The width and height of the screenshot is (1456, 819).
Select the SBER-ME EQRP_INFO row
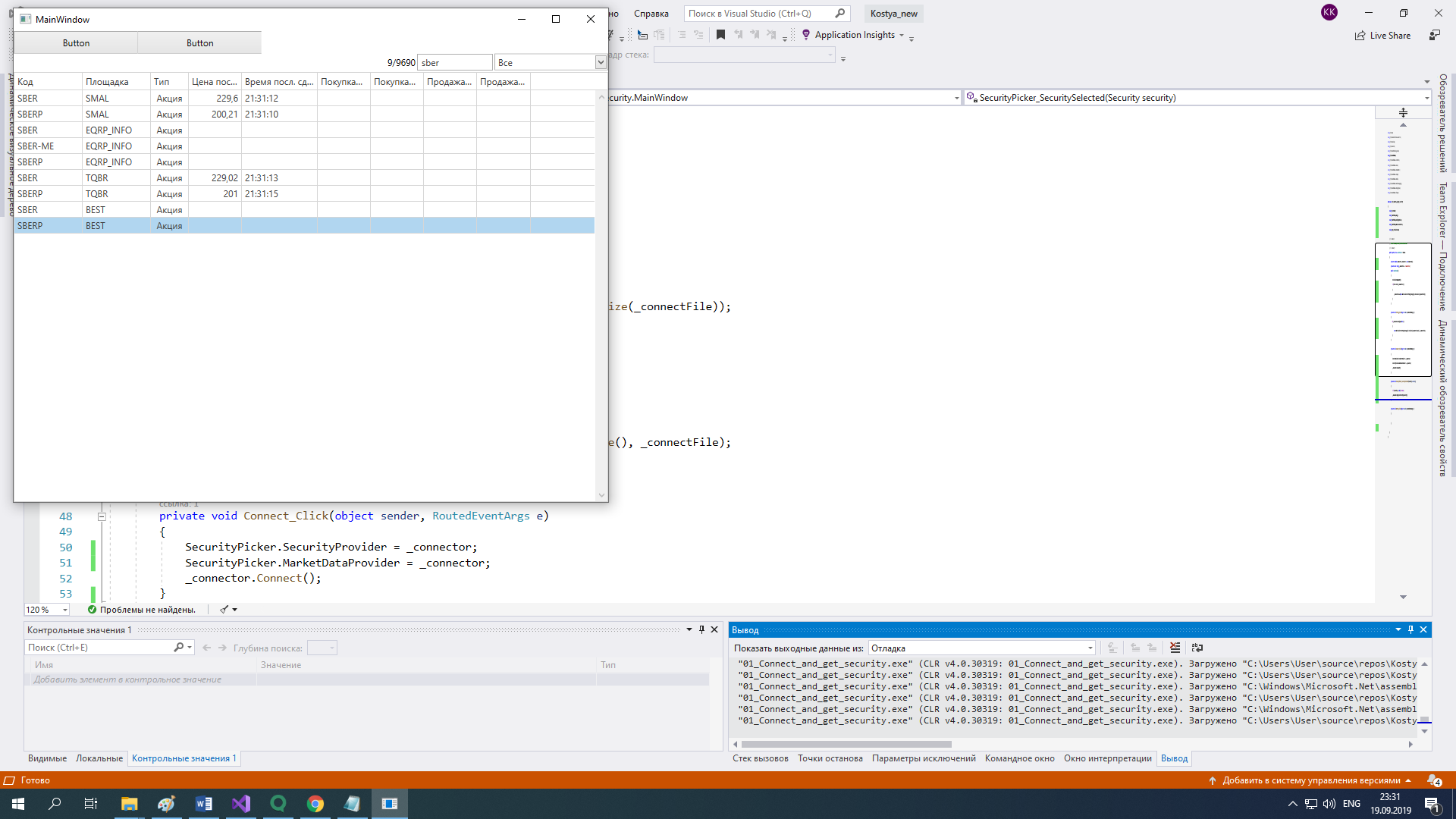pyautogui.click(x=304, y=146)
